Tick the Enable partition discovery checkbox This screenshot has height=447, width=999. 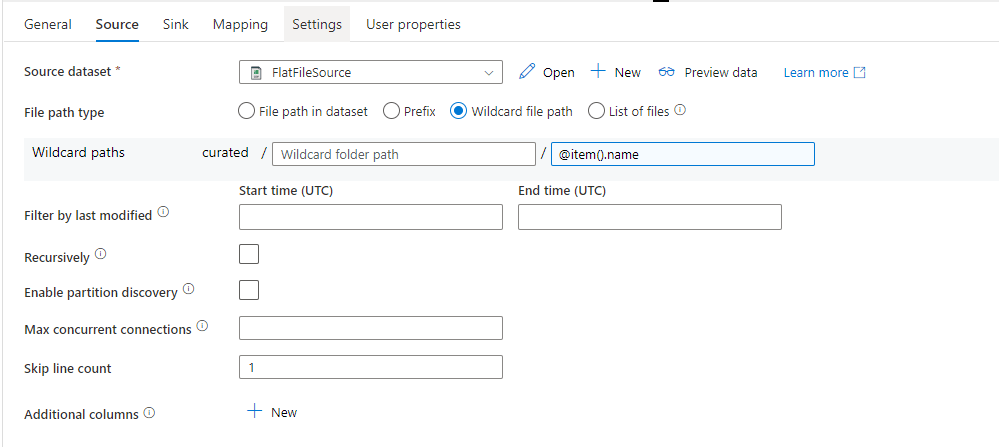pyautogui.click(x=249, y=290)
